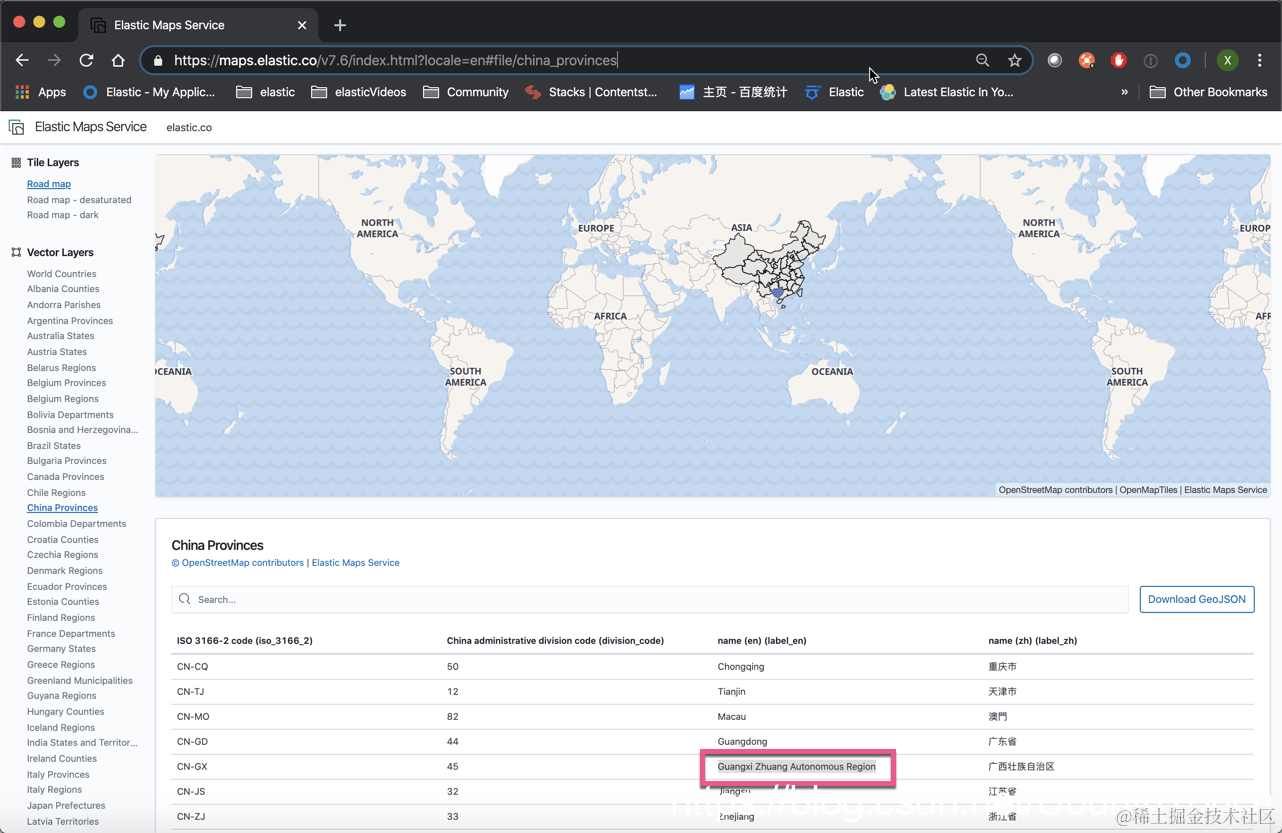
Task: Open the Stacks | Contentst... bookmark
Action: pyautogui.click(x=591, y=92)
